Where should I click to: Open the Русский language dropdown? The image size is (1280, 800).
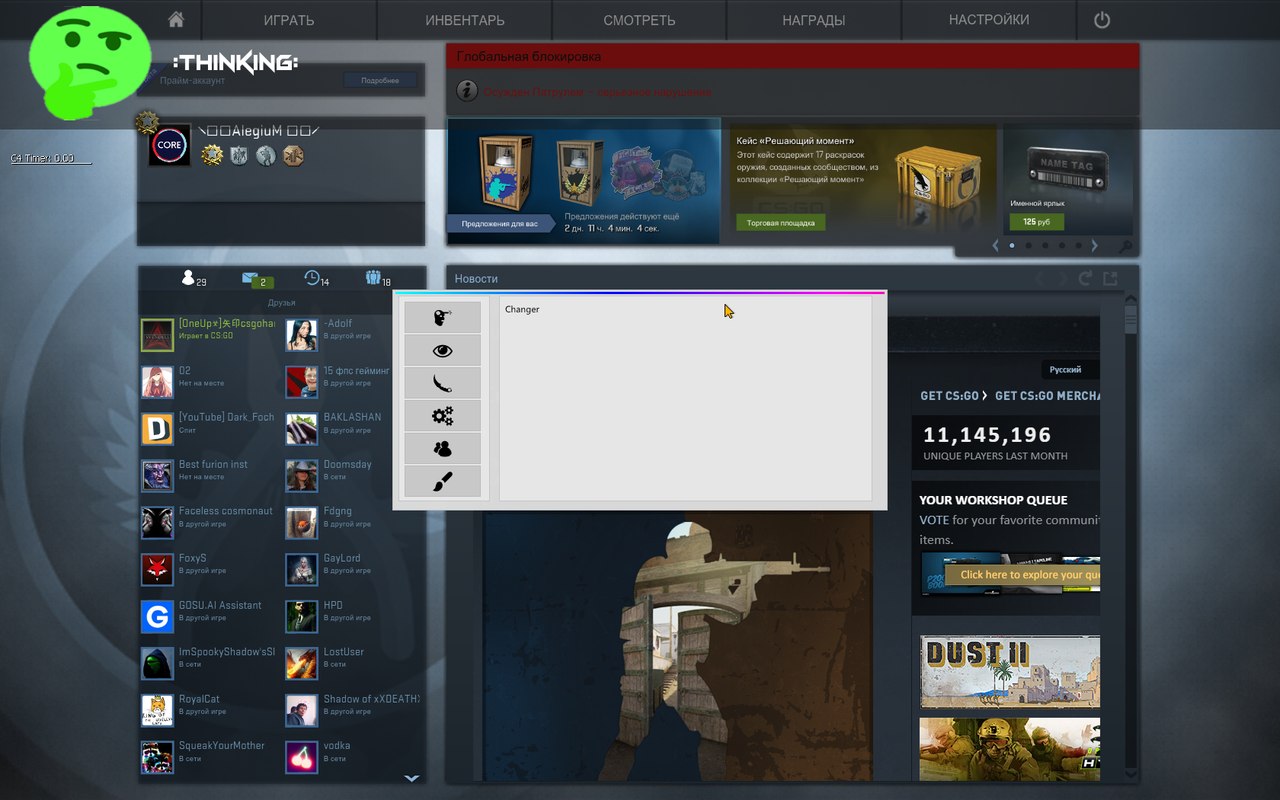point(1068,370)
